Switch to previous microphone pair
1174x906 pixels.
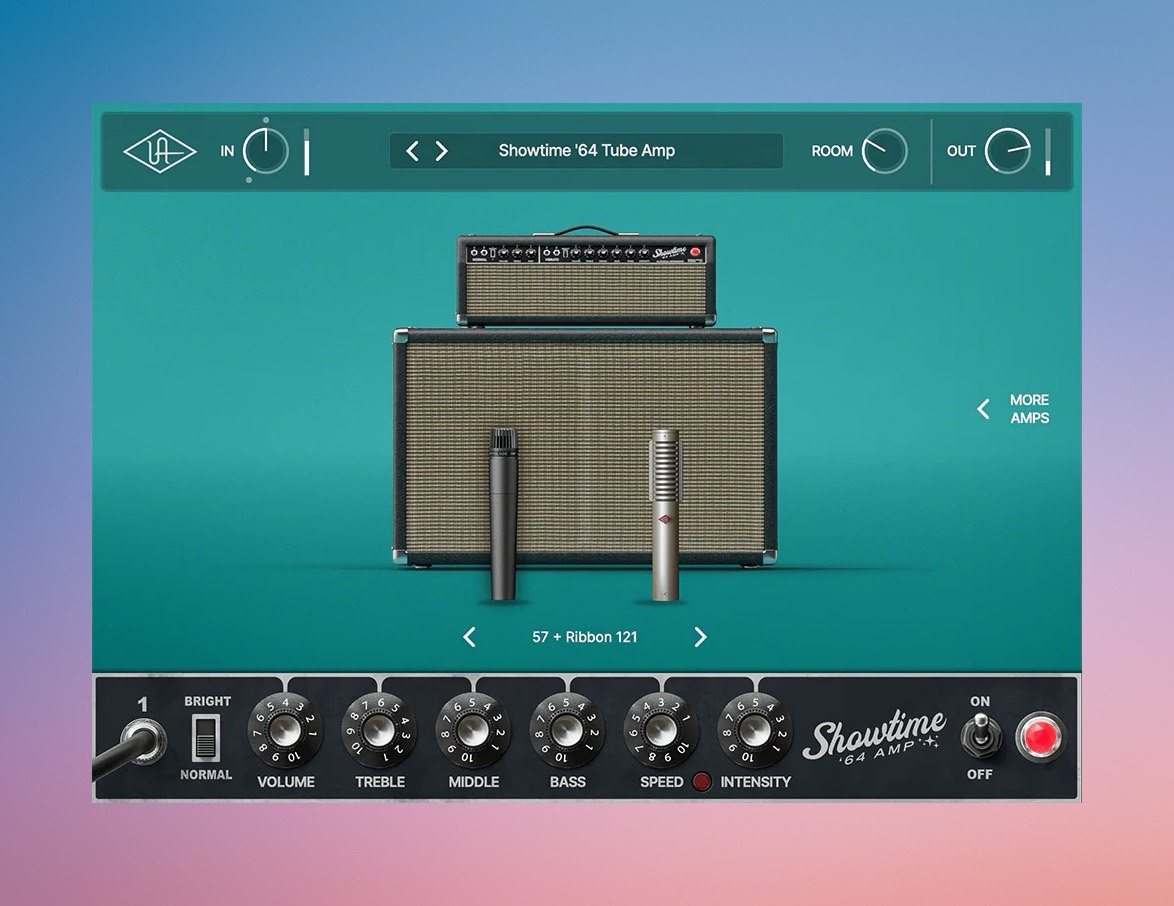(x=469, y=637)
